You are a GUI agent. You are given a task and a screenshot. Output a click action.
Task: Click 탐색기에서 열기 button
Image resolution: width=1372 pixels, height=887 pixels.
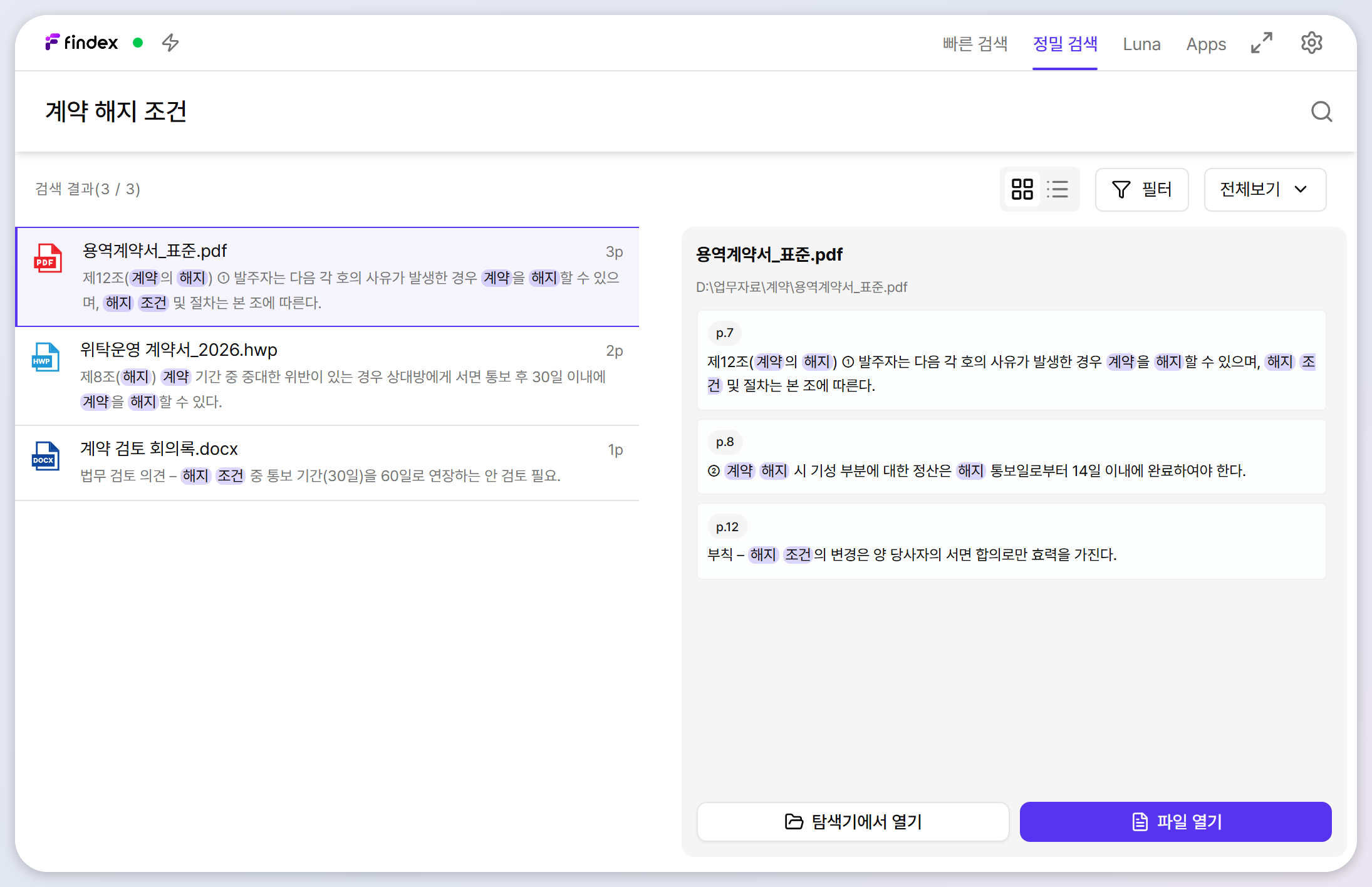tap(853, 822)
